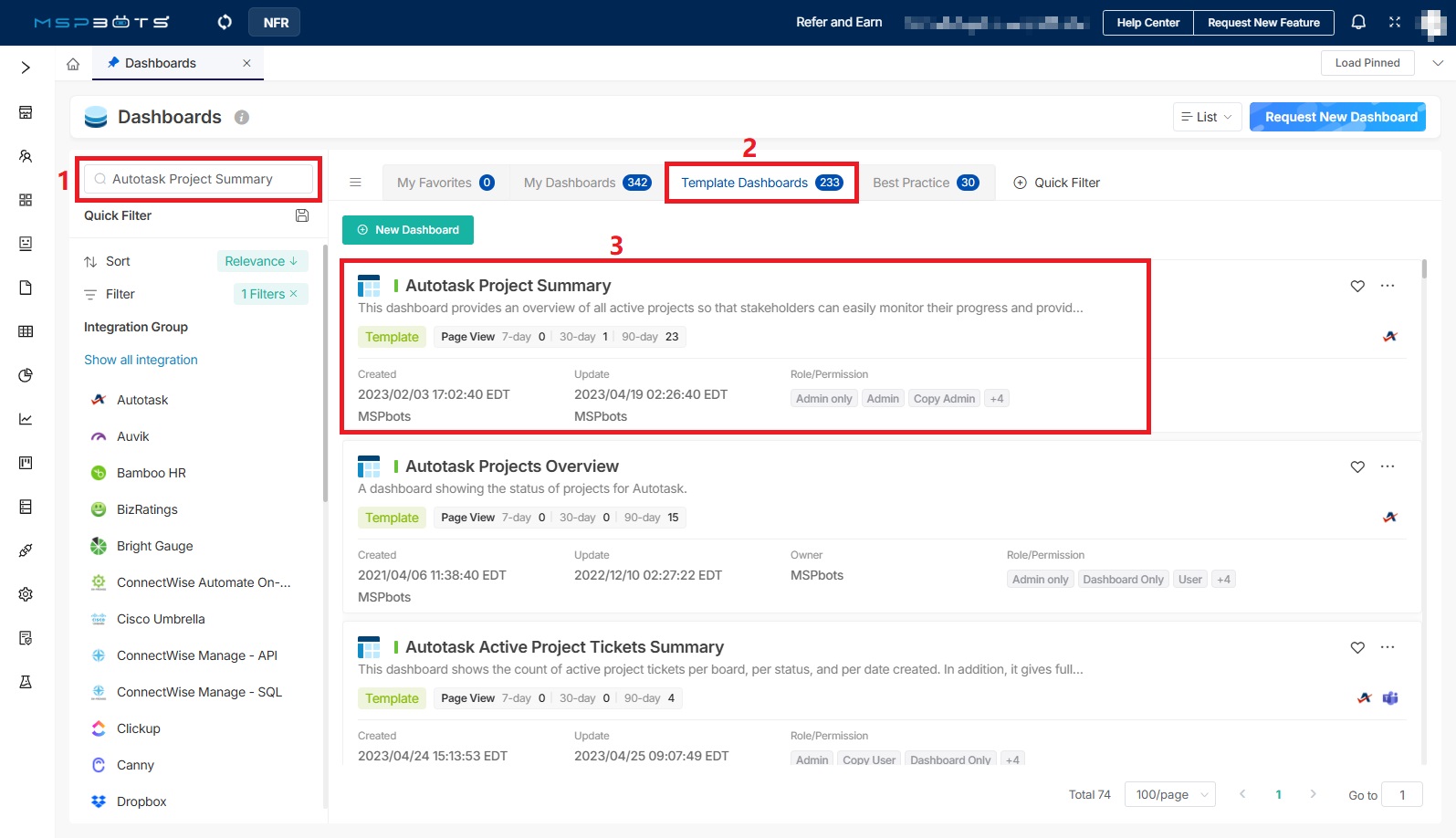This screenshot has width=1456, height=838.
Task: Change sort order via Relevance dropdown
Action: click(x=262, y=261)
